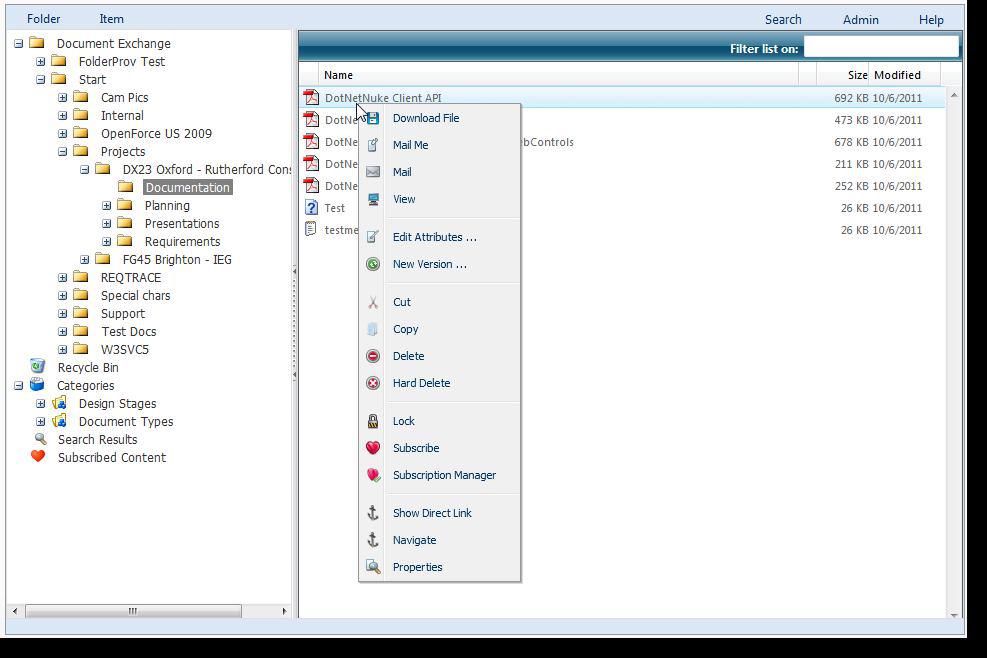This screenshot has width=987, height=658.
Task: Expand the FG45 Brighton - IEG folder
Action: (85, 260)
